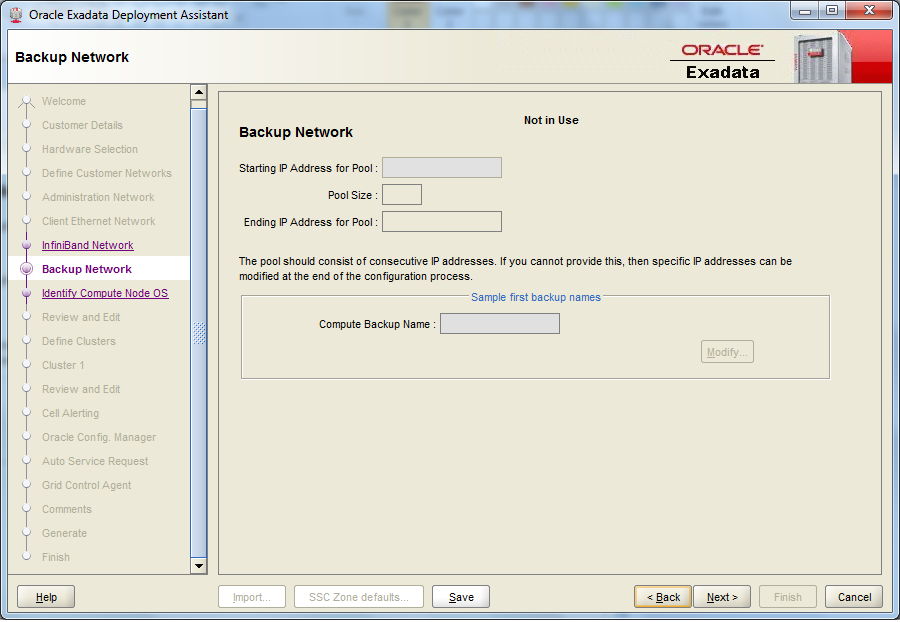Click the 'Sample first backup names' group title
This screenshot has height=622, width=900.
[536, 297]
